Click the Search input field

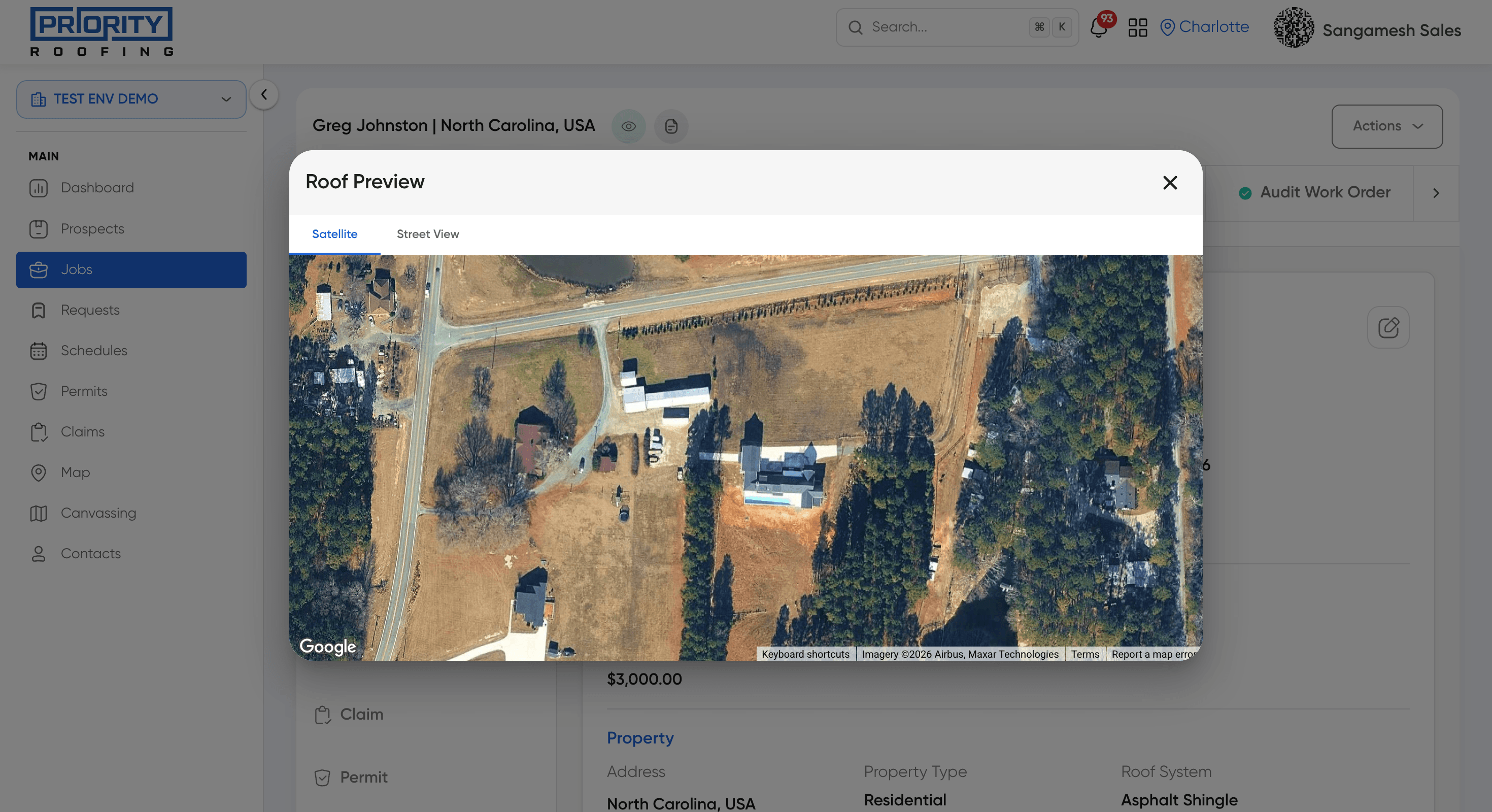[x=957, y=27]
